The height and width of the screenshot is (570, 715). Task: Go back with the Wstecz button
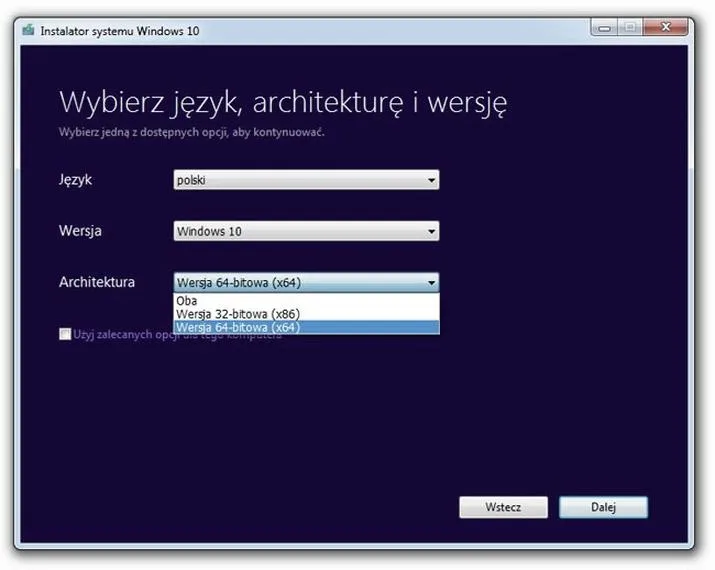click(503, 507)
